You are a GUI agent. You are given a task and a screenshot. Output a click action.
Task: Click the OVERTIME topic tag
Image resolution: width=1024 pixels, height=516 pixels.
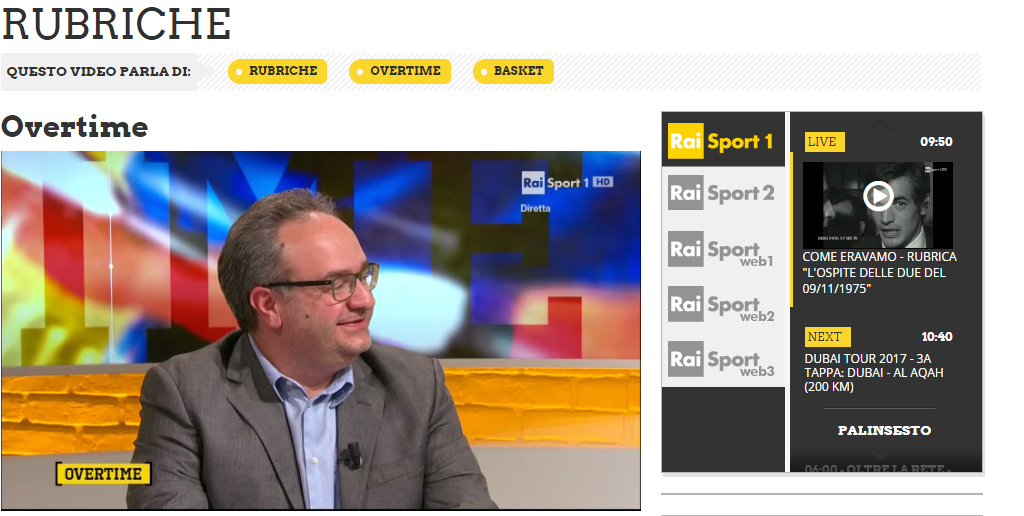(x=400, y=71)
